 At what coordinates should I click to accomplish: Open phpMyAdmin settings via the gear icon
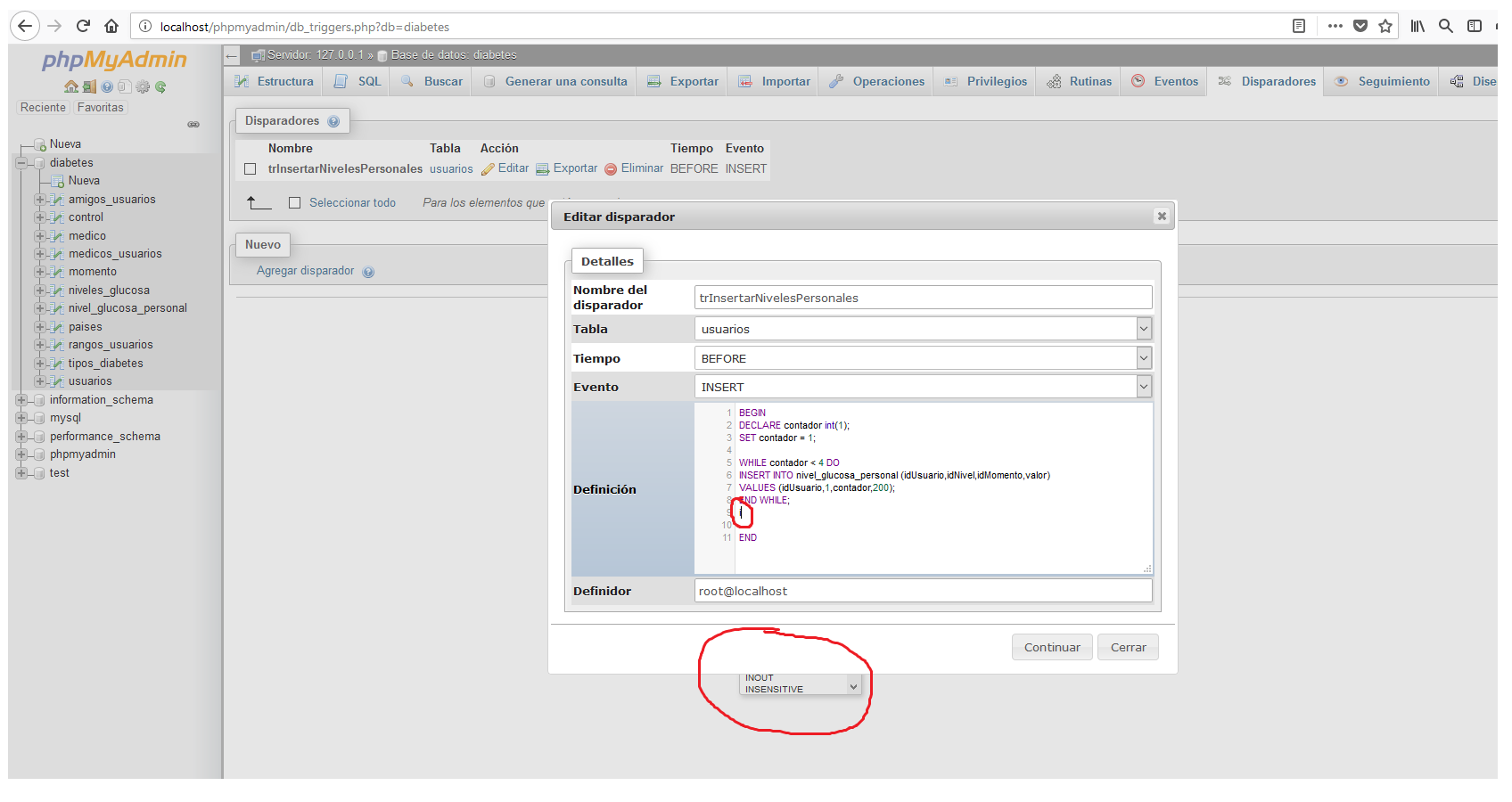coord(143,86)
